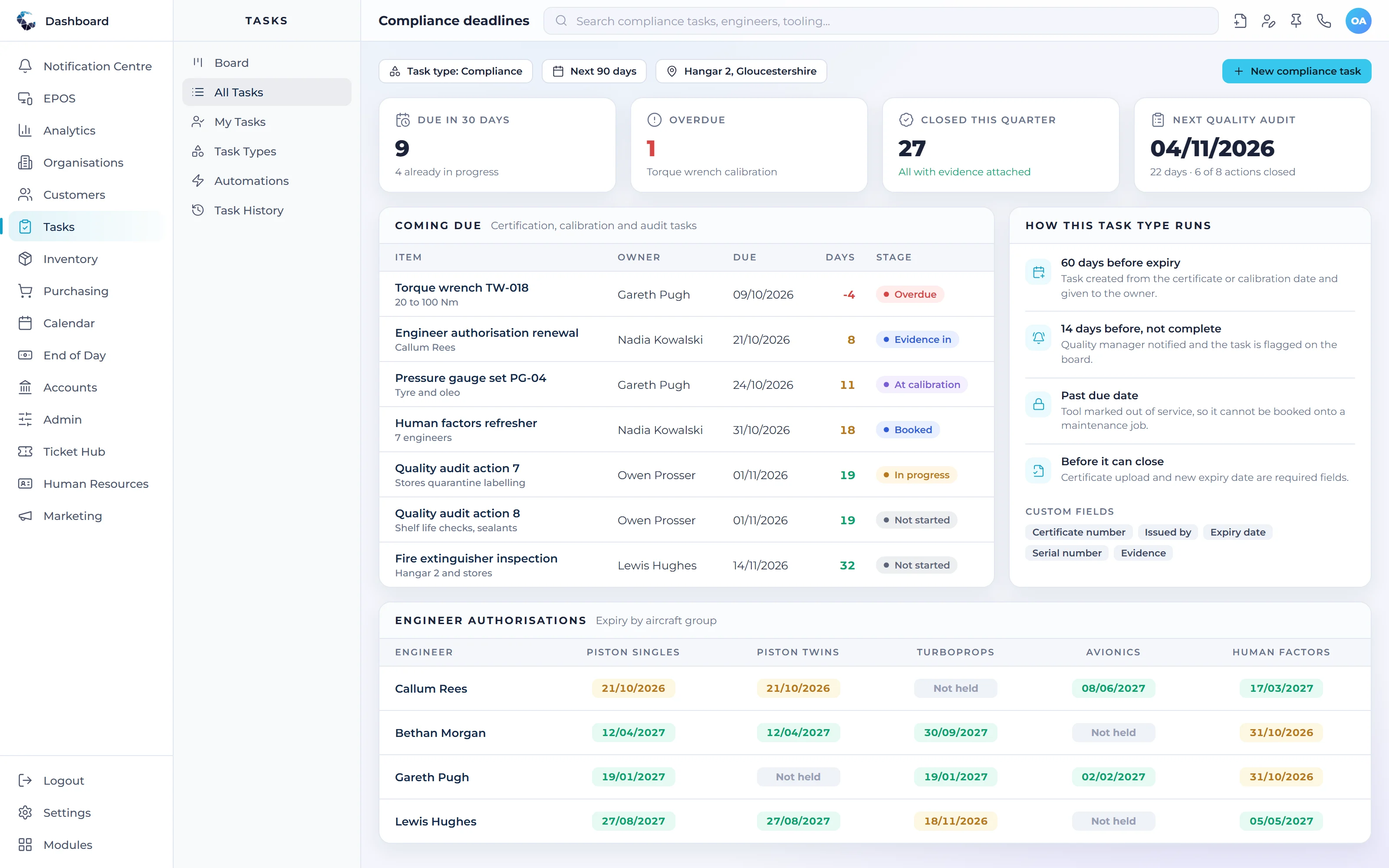Click the At calibration stage badge
1389x868 pixels.
pos(921,385)
